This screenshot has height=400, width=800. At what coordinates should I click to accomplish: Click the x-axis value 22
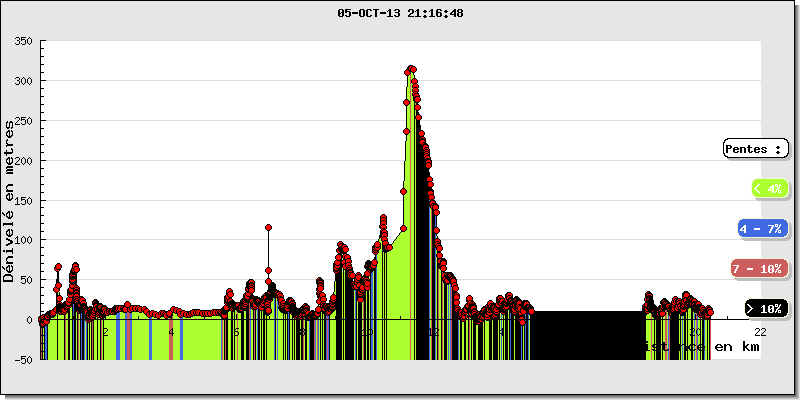[760, 332]
